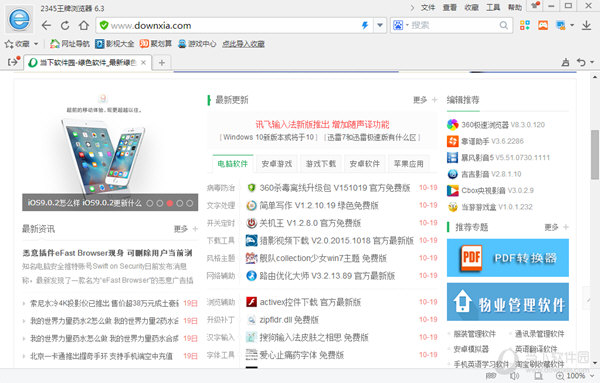This screenshot has height=383, width=600.
Task: Click the Cbox央视影音 icon
Action: click(453, 191)
